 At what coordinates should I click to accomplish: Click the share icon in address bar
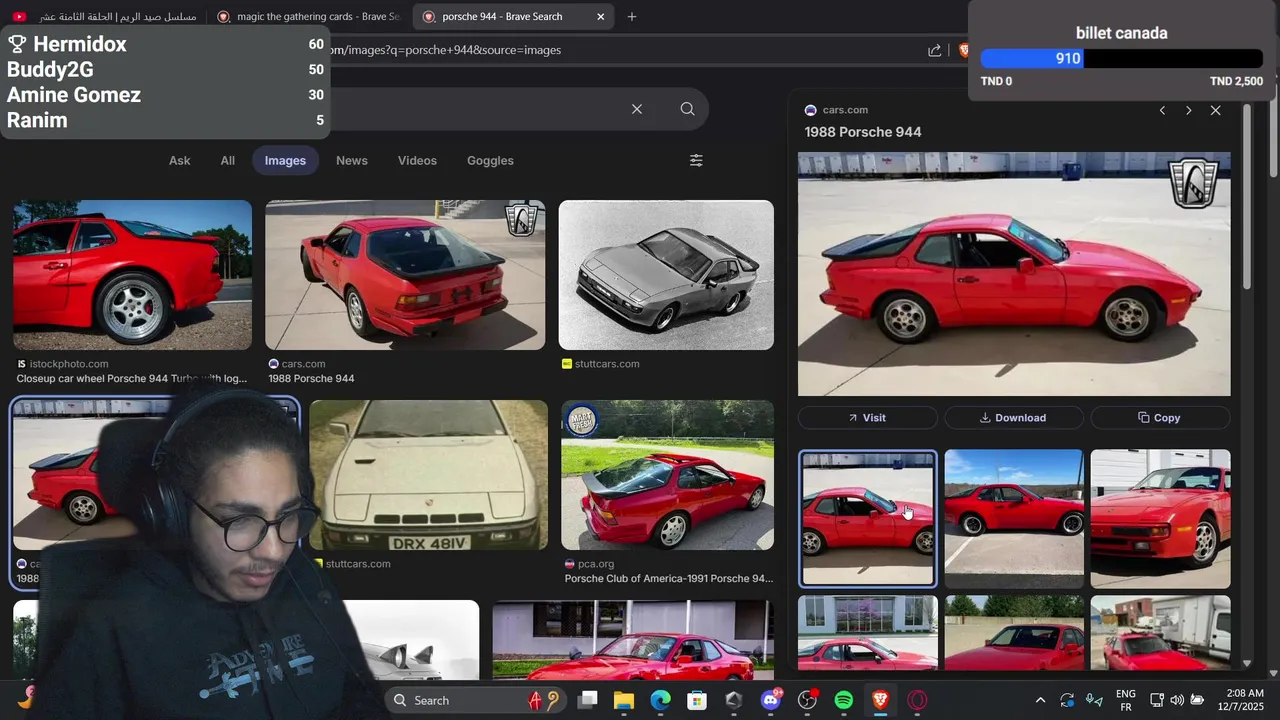[x=934, y=50]
